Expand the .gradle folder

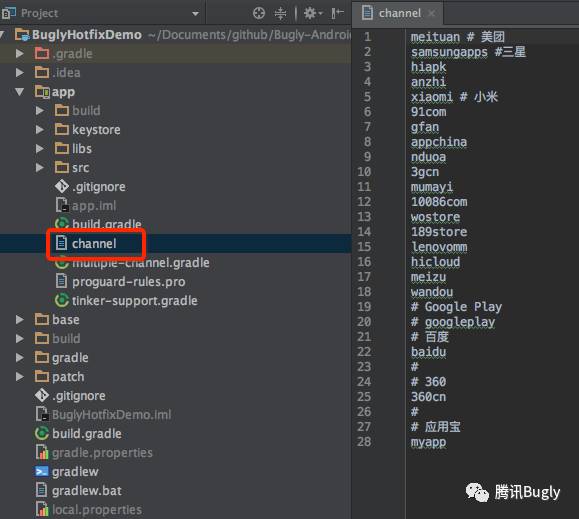20,54
